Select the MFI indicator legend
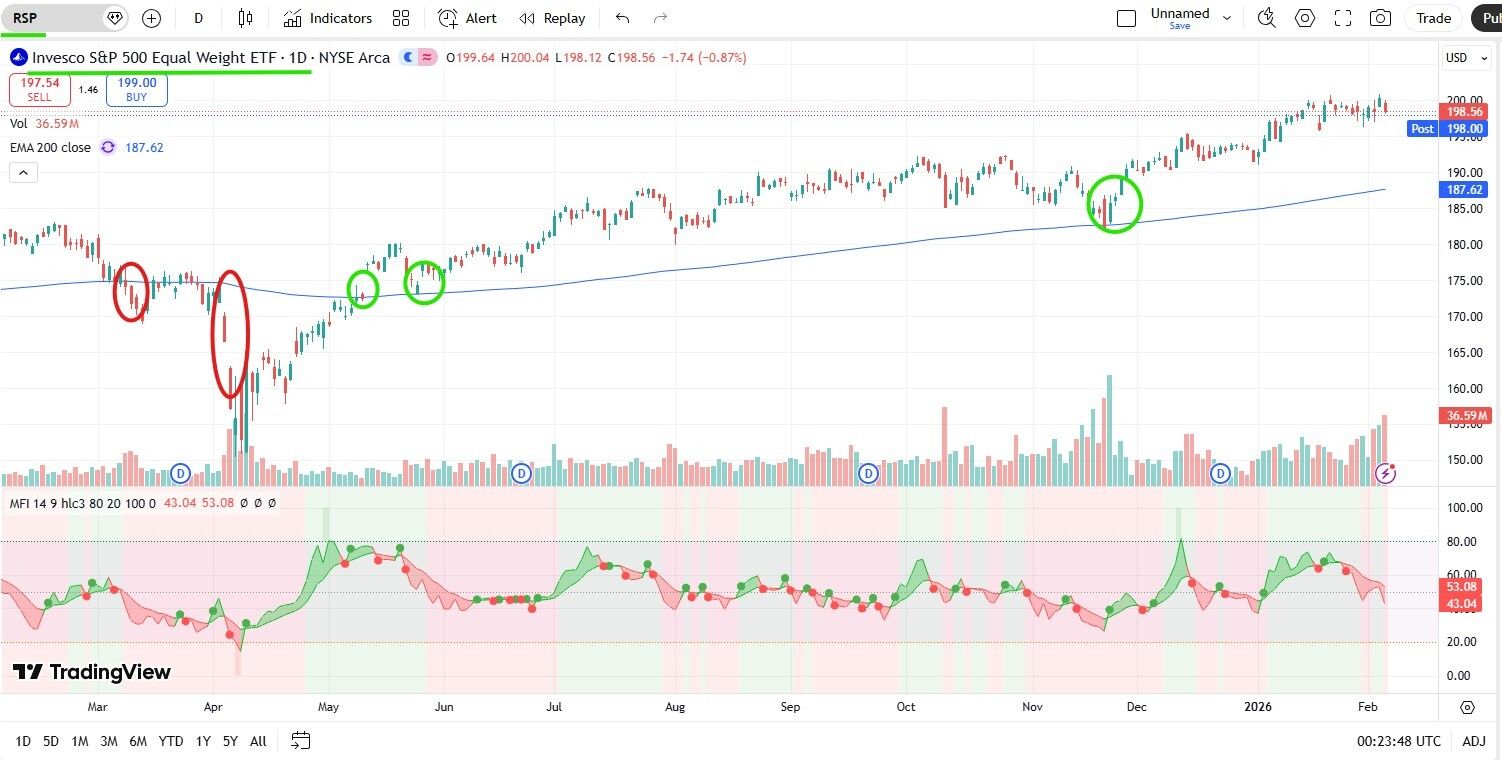Viewport: 1502px width, 760px height. (82, 503)
